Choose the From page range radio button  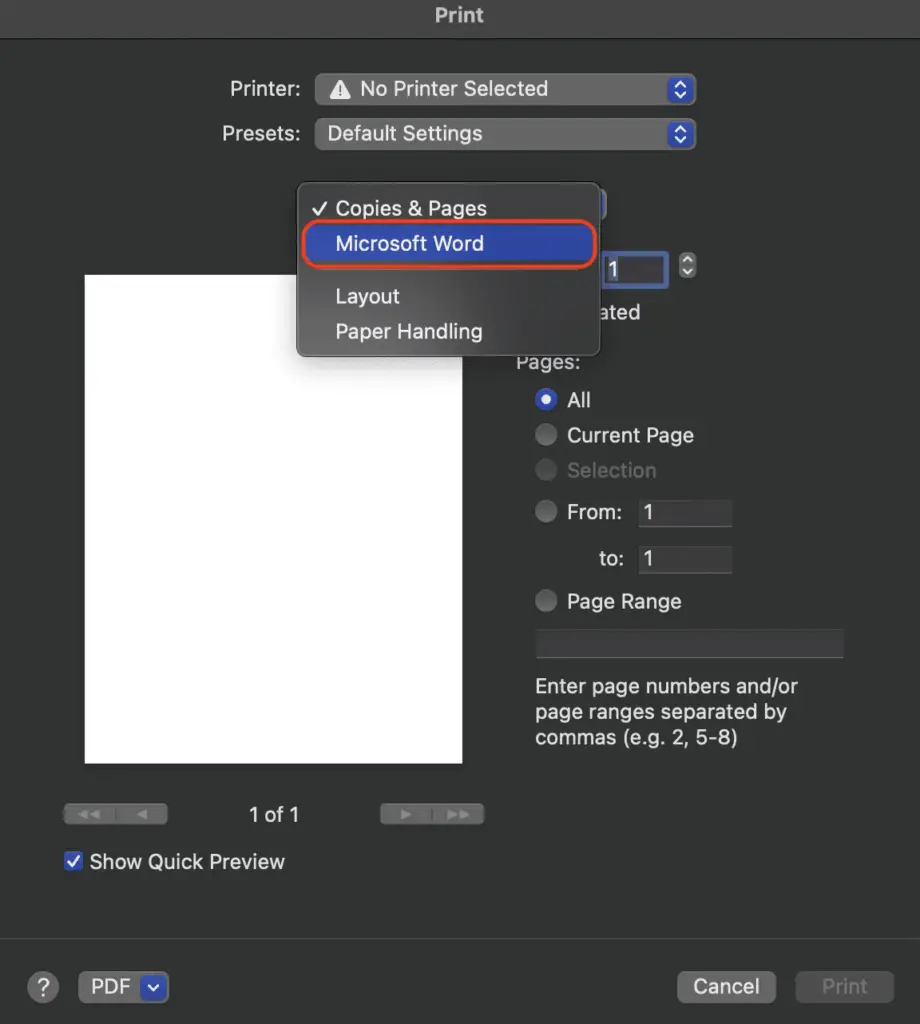546,511
